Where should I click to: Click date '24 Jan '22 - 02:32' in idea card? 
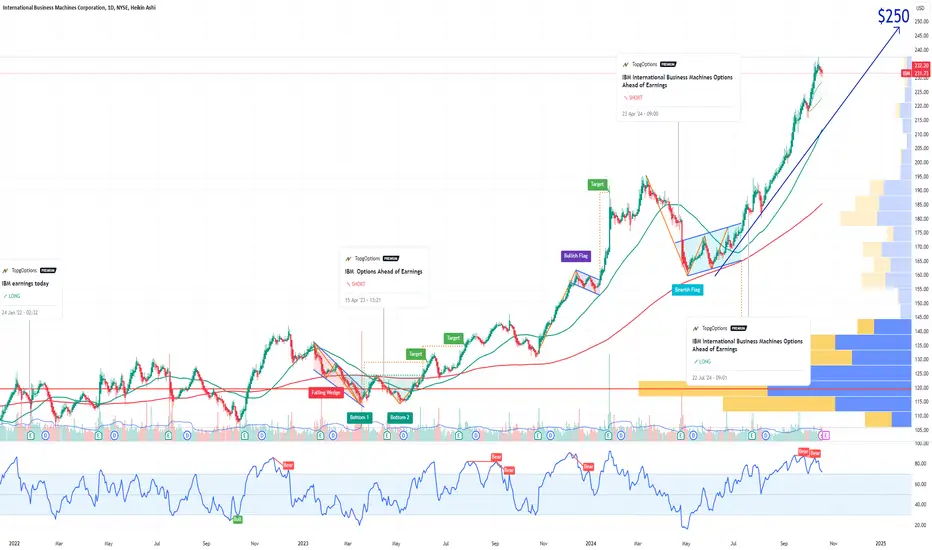(x=20, y=312)
